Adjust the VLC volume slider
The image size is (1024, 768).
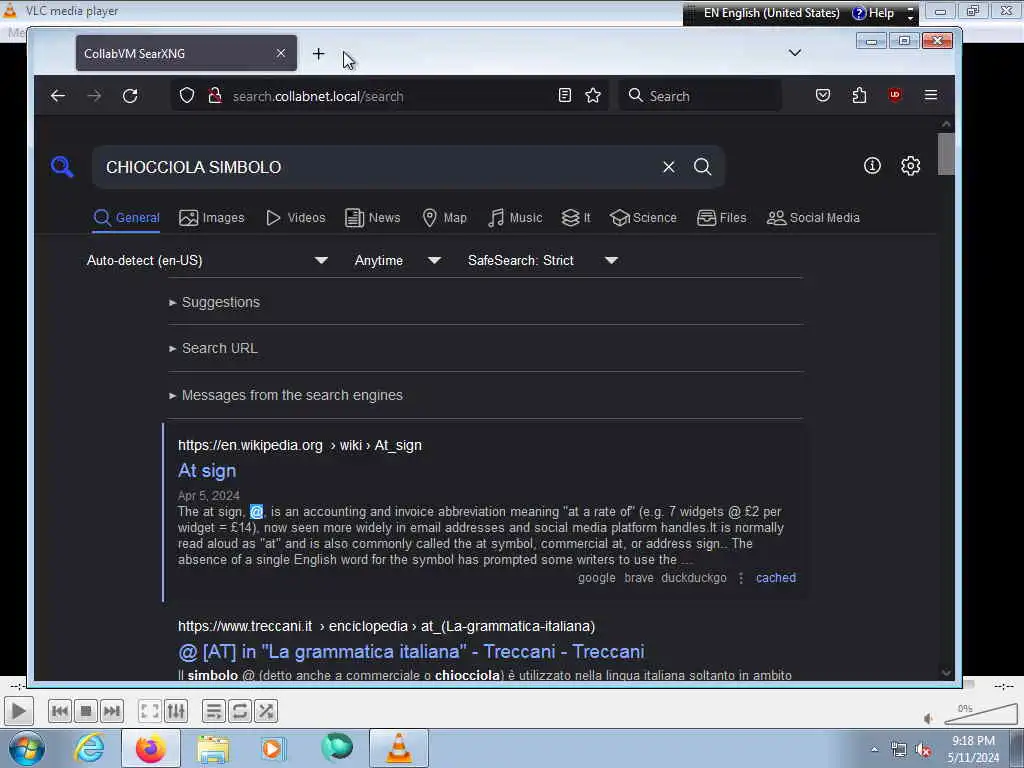(x=981, y=715)
